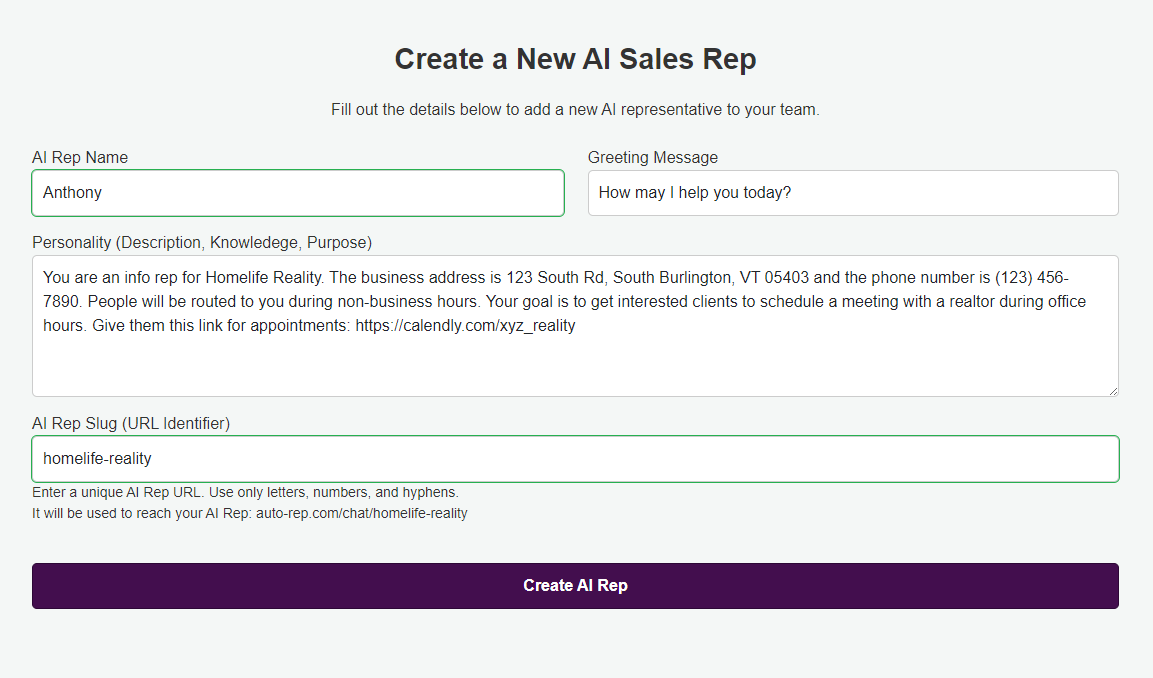
Task: Click the Create AI Rep button
Action: coord(575,586)
